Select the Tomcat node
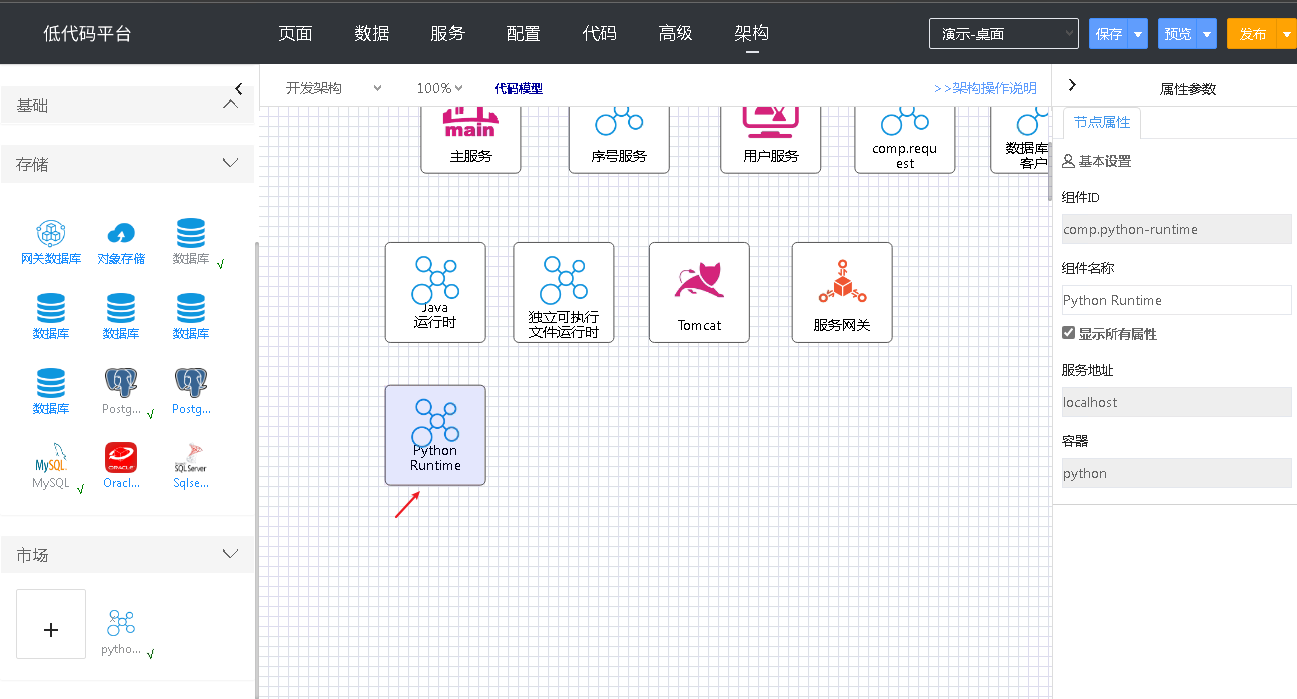This screenshot has width=1297, height=699. (x=699, y=292)
